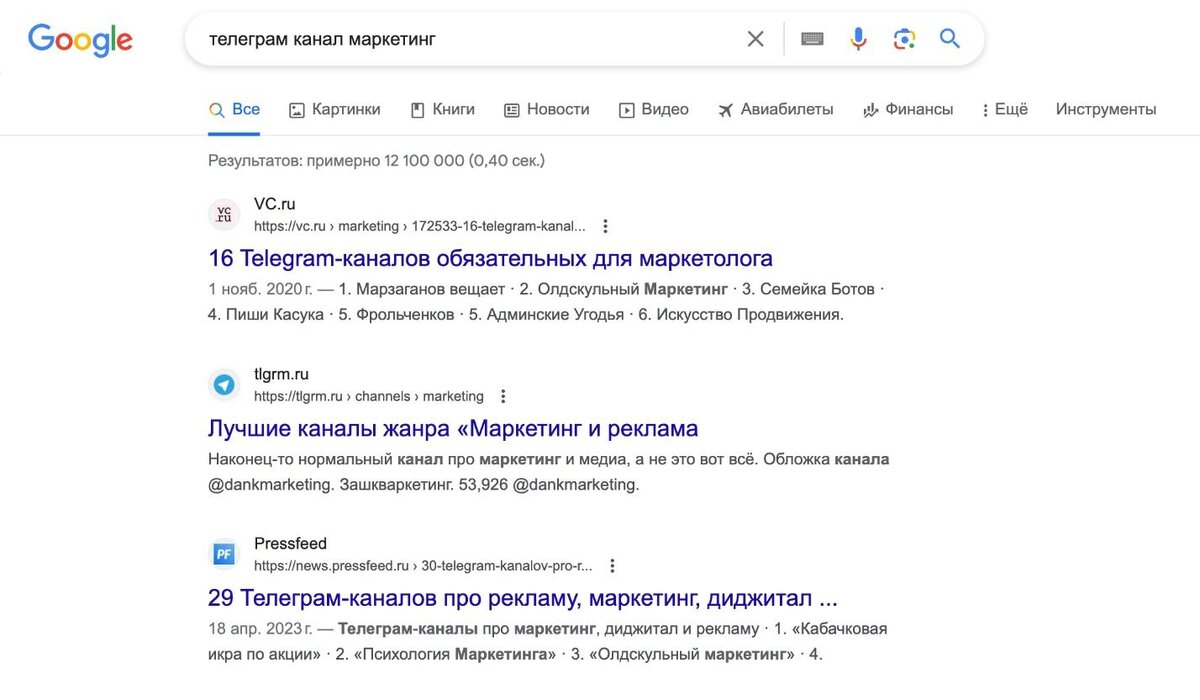Click the https://news.pressfeed.ru breadcrumb URL
The image size is (1200, 700).
click(x=423, y=566)
